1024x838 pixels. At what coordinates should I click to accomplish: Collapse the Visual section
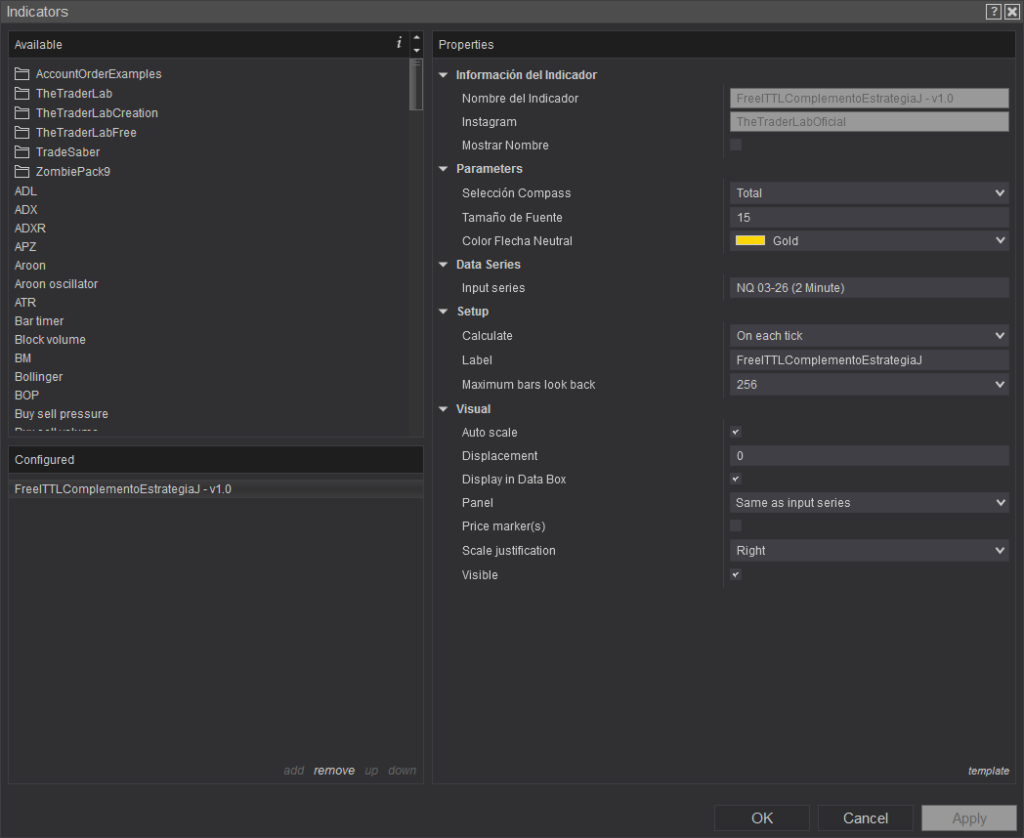[444, 409]
